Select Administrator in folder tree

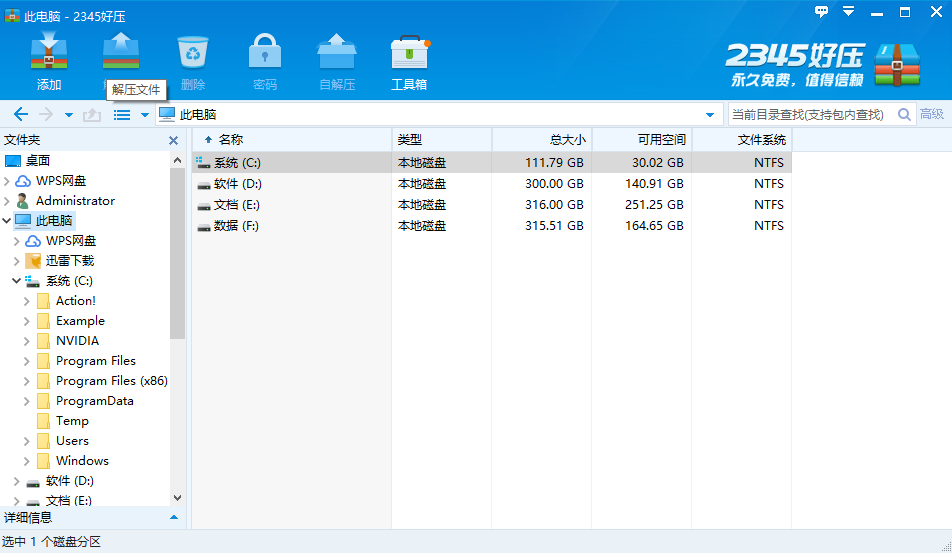coord(75,201)
